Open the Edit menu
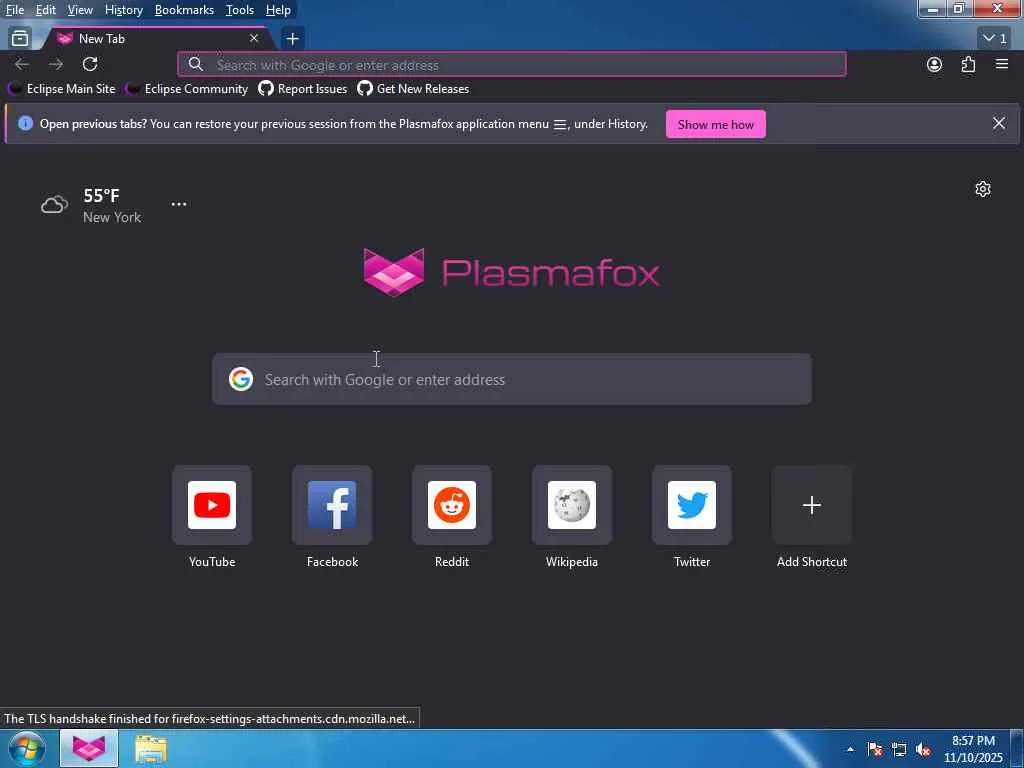This screenshot has height=768, width=1024. point(45,10)
